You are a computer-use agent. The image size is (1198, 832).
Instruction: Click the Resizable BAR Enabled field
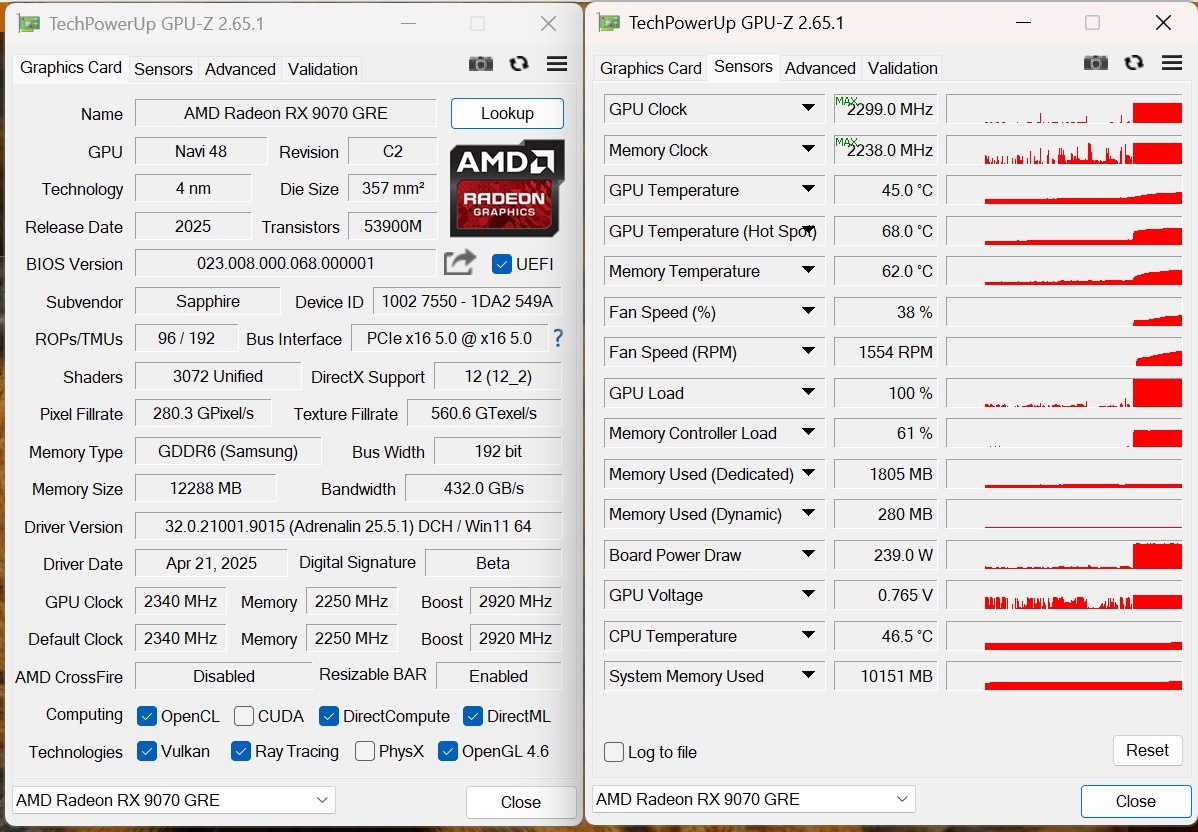click(499, 676)
